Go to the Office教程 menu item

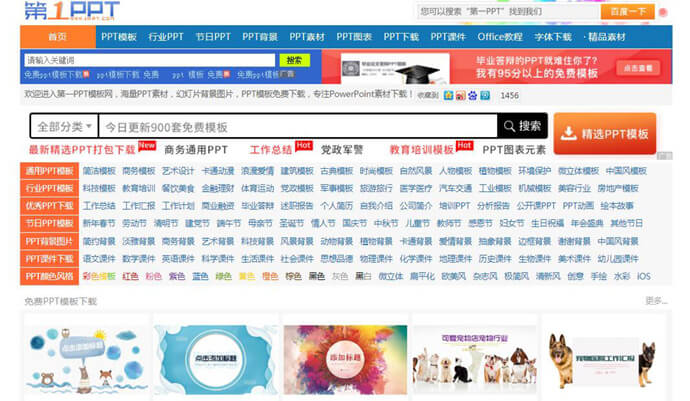point(499,37)
